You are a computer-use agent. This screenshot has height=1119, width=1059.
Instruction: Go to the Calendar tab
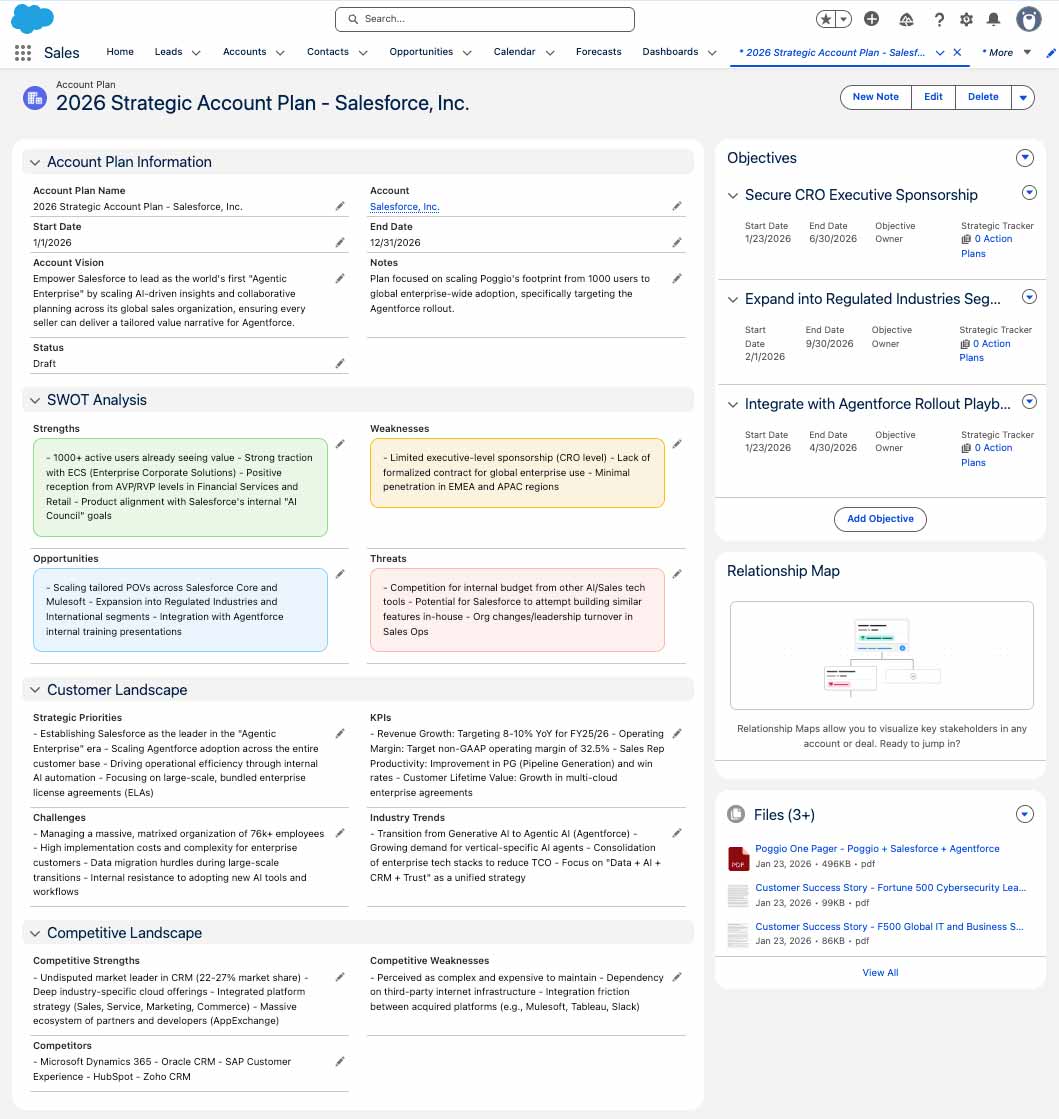515,52
